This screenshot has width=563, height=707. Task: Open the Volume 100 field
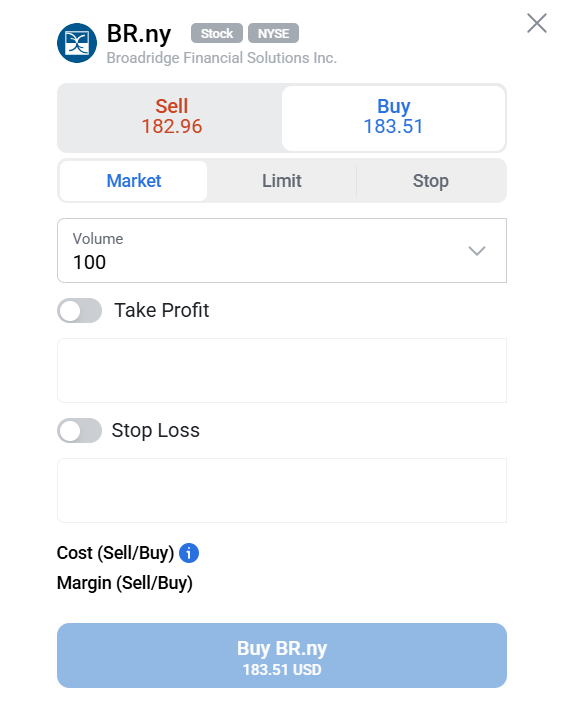click(282, 251)
